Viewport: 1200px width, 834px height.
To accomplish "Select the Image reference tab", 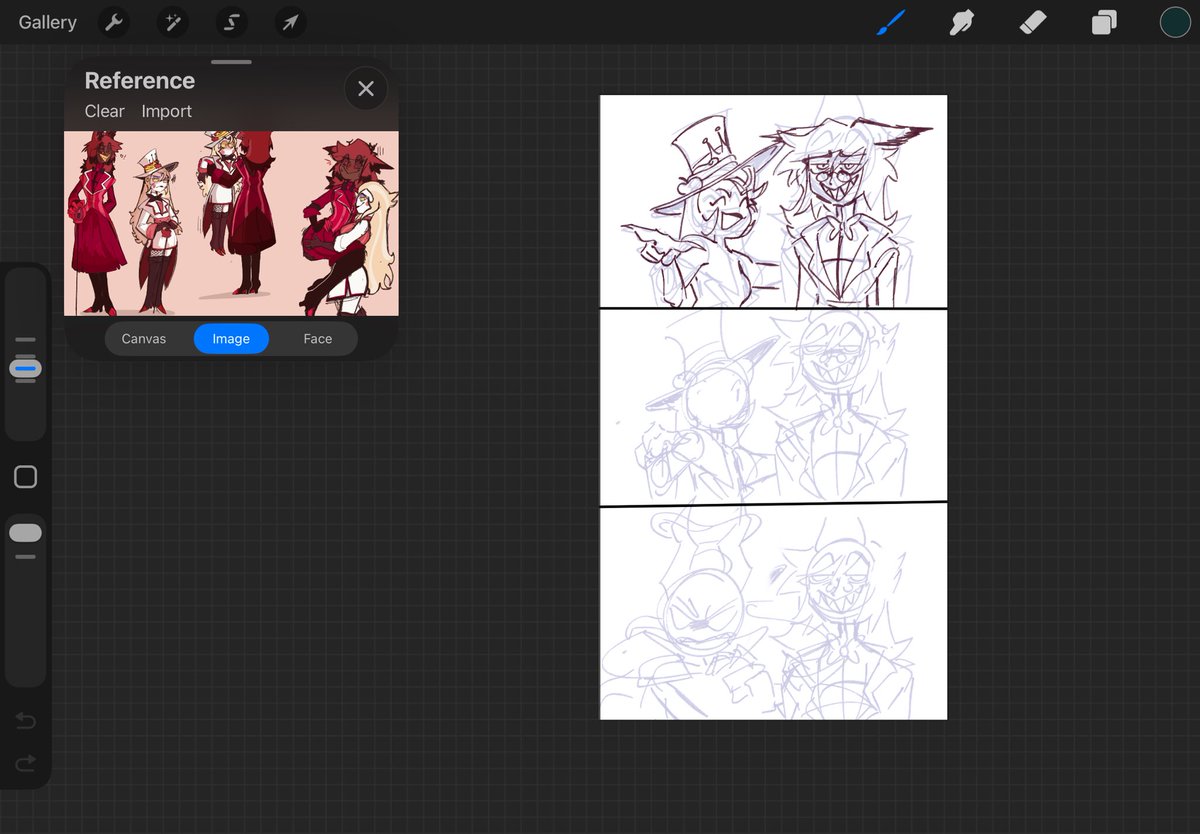I will (x=231, y=339).
